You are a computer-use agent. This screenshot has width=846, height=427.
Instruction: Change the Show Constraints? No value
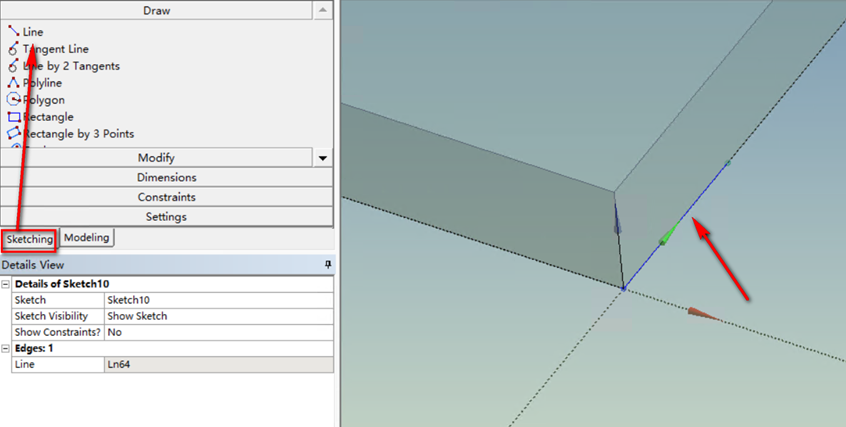point(219,333)
